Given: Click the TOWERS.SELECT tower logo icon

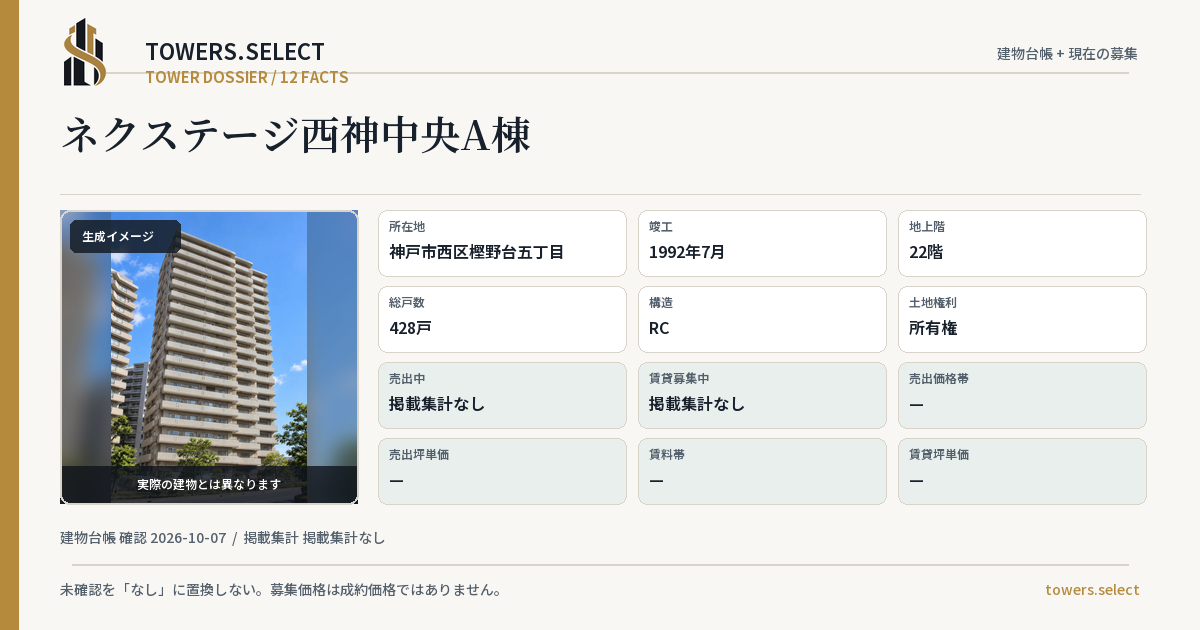Looking at the screenshot, I should 85,52.
